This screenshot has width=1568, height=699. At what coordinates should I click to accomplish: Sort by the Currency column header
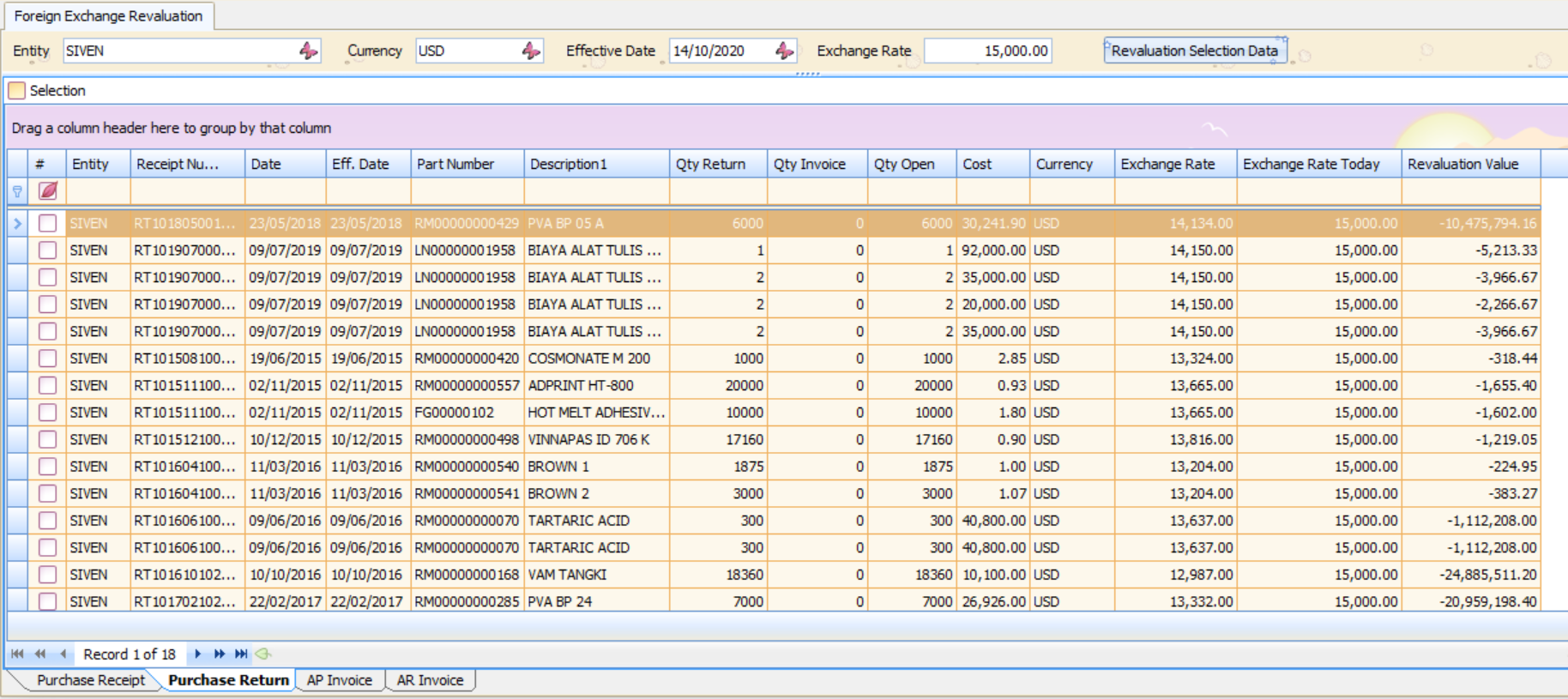click(1072, 164)
